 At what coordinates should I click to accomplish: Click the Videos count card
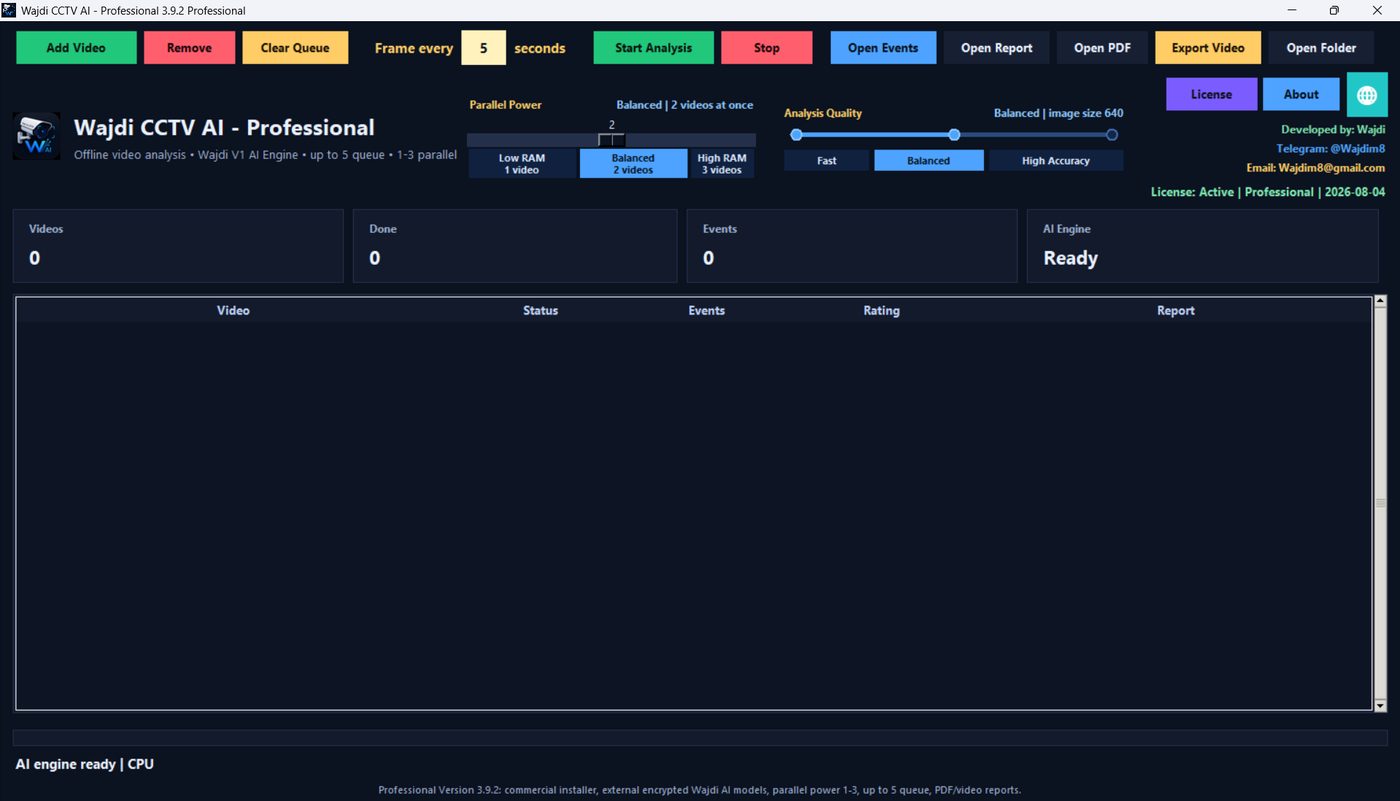click(178, 246)
